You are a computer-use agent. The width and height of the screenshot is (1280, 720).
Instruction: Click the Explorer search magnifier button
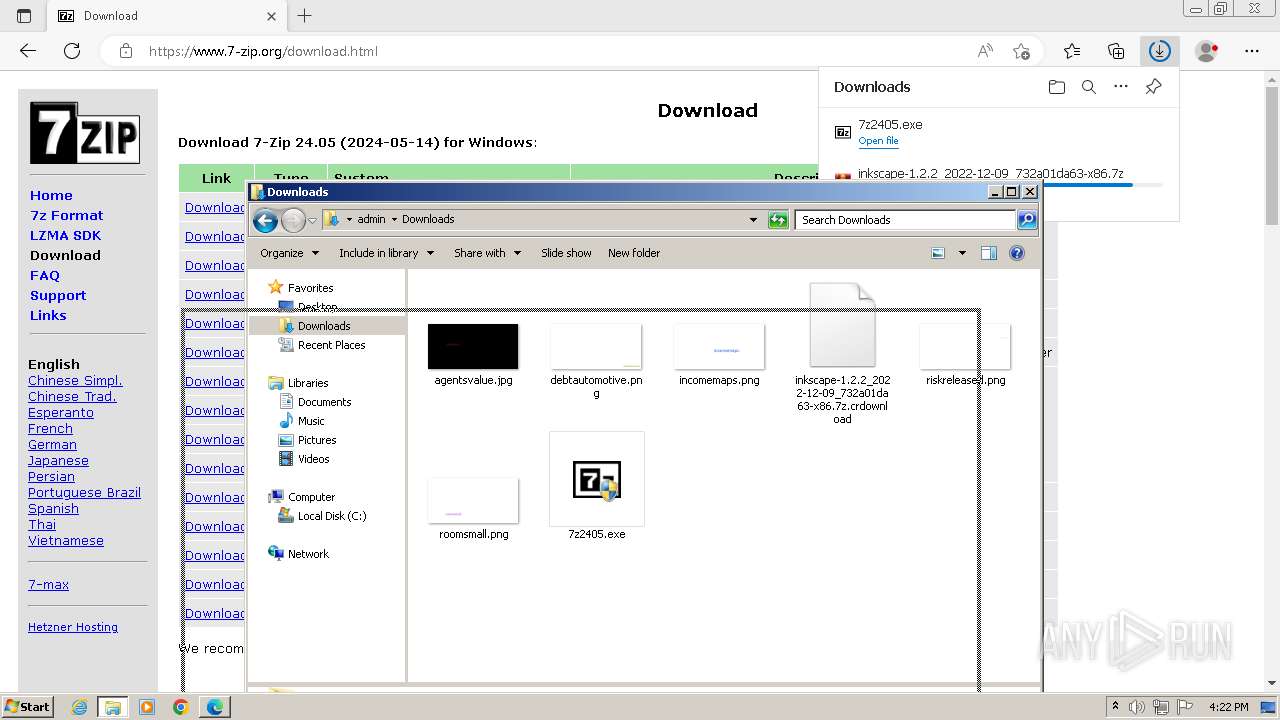click(x=1027, y=220)
